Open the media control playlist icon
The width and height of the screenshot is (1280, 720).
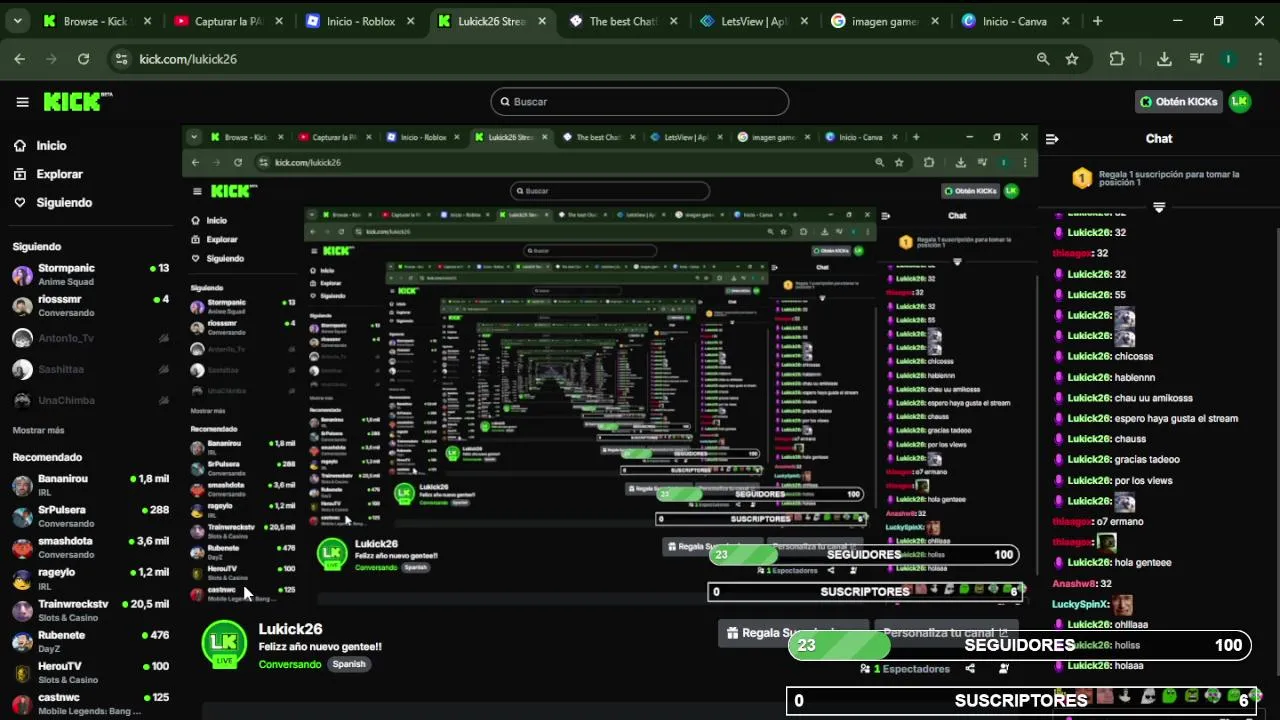(x=1196, y=59)
